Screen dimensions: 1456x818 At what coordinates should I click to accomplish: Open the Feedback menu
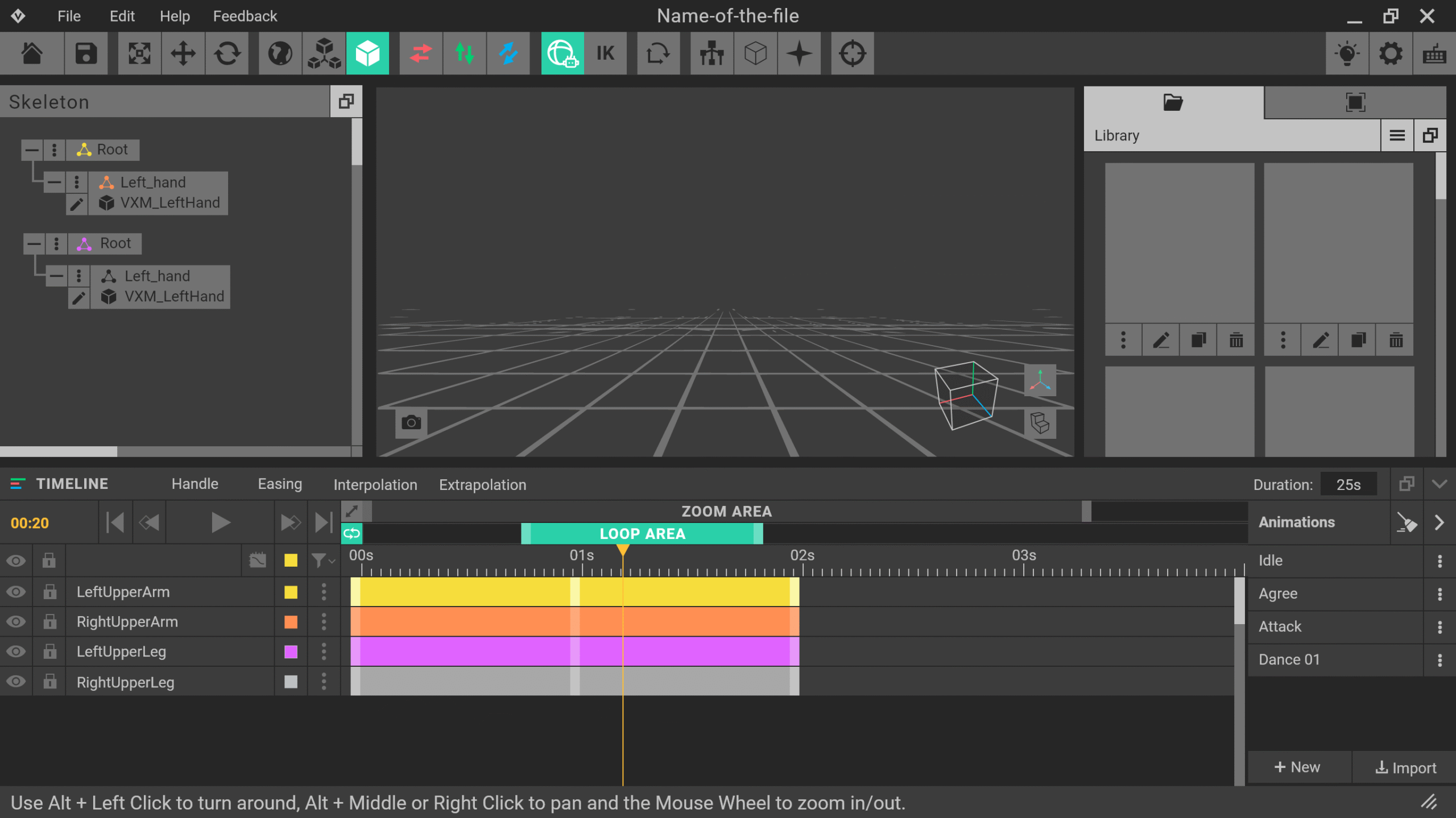tap(245, 16)
